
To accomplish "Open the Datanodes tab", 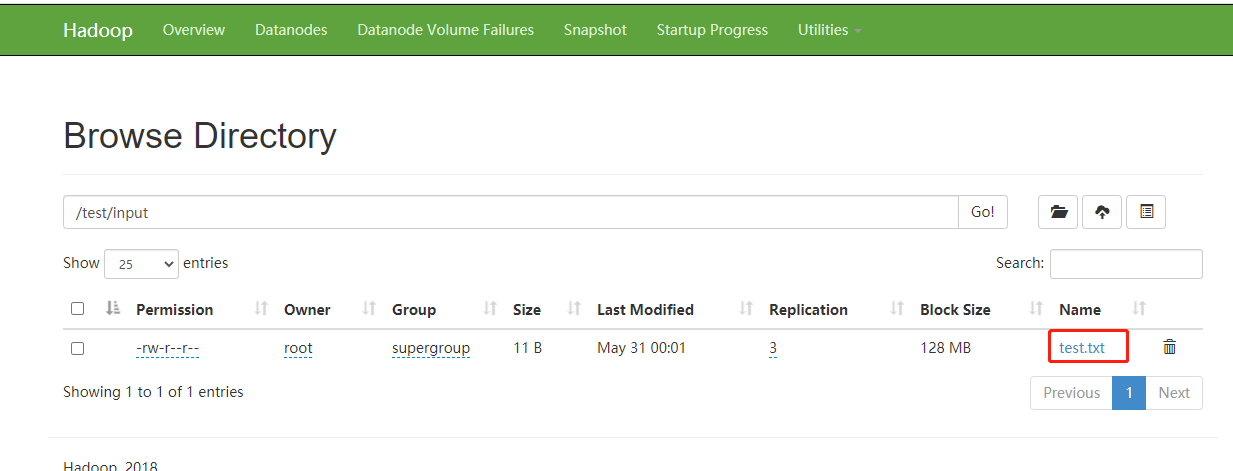I will click(x=291, y=30).
